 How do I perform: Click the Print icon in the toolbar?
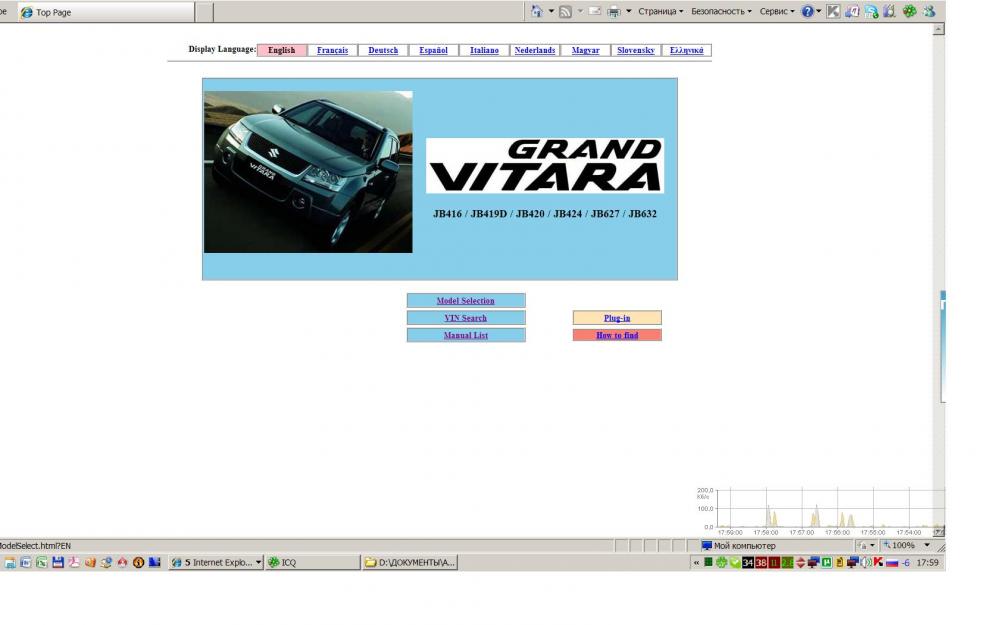click(614, 12)
